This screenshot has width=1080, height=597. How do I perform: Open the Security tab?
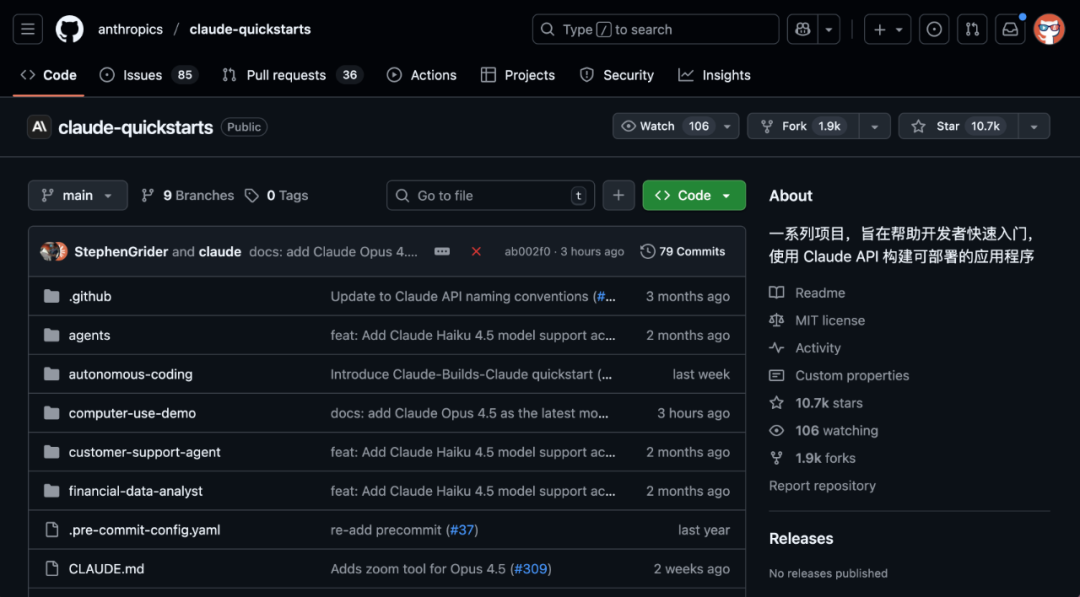click(617, 75)
